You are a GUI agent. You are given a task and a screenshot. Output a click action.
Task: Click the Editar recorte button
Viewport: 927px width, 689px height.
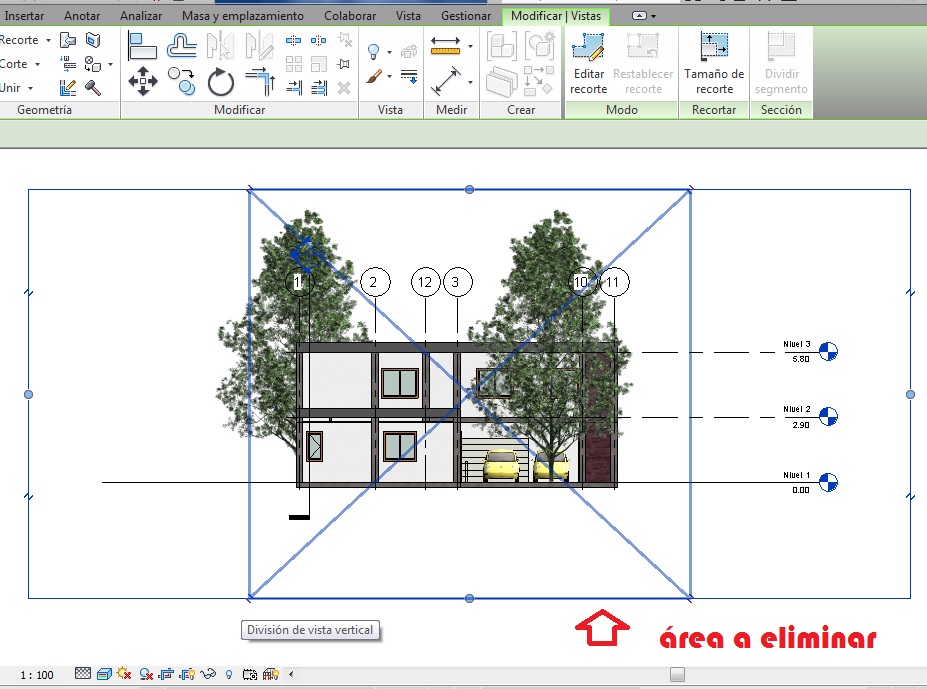click(589, 66)
